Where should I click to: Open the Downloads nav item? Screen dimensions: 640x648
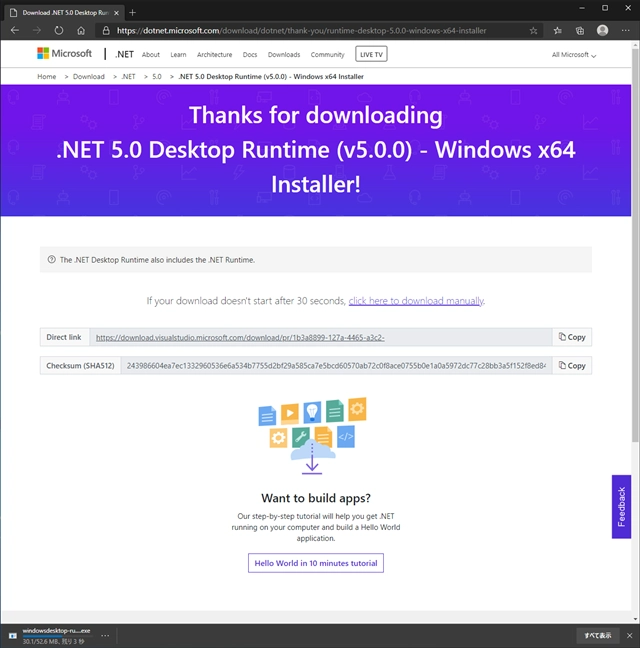pyautogui.click(x=284, y=55)
